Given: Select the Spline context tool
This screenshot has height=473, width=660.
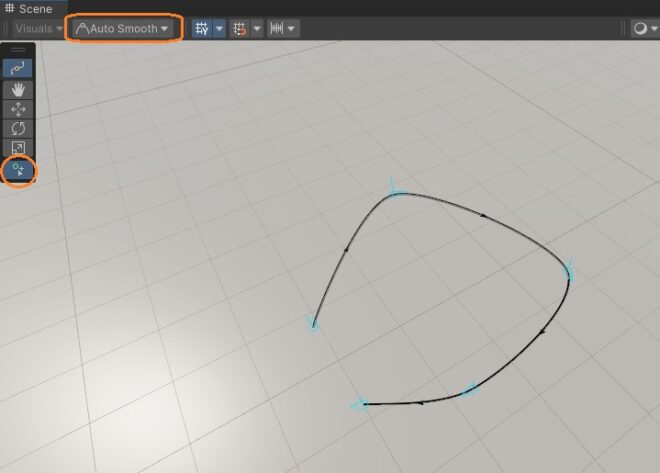Looking at the screenshot, I should (18, 68).
